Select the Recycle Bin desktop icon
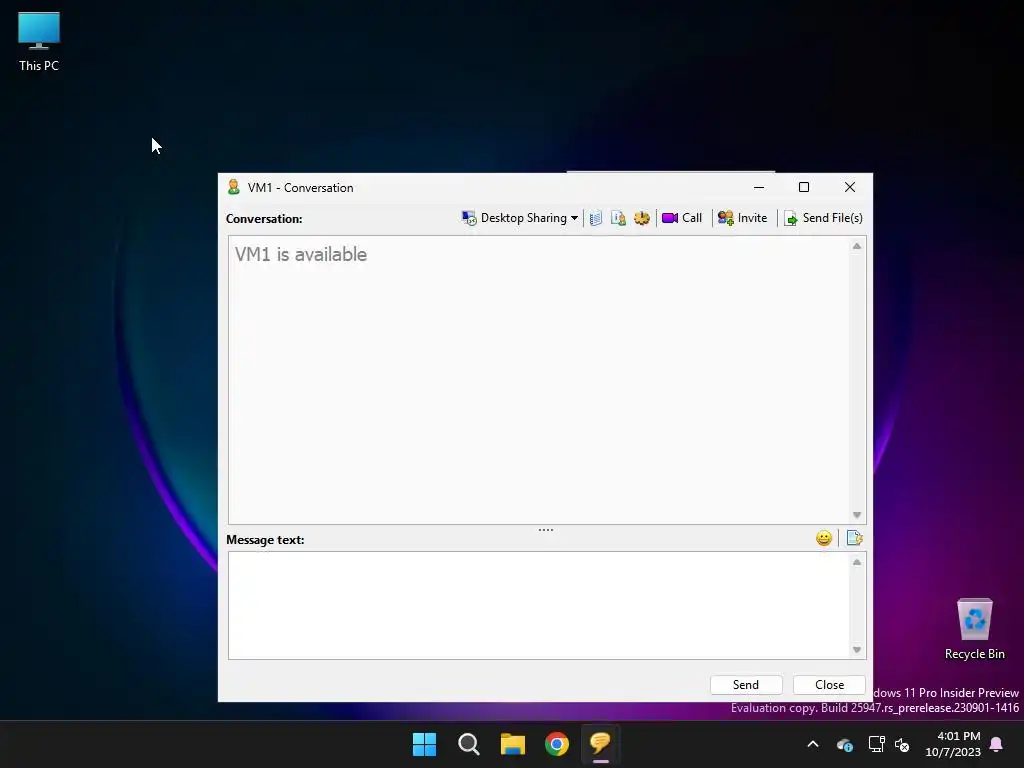The image size is (1024, 768). pyautogui.click(x=974, y=629)
